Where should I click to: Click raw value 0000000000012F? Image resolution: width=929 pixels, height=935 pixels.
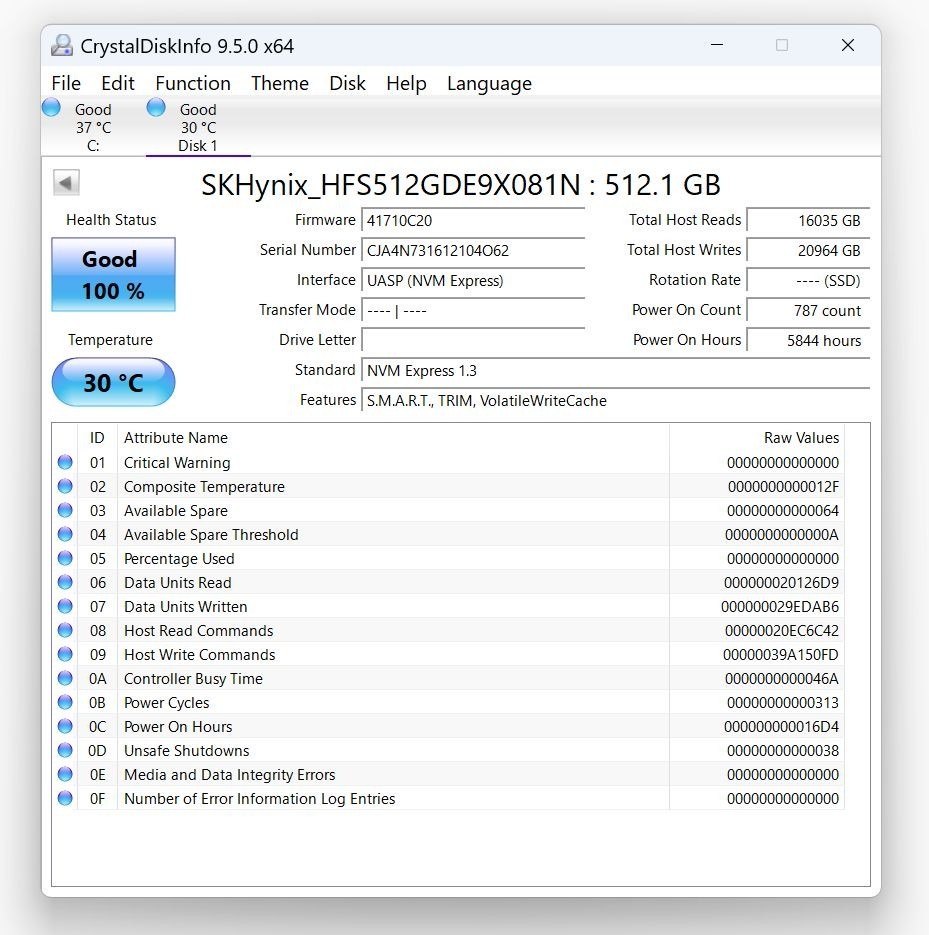click(783, 487)
